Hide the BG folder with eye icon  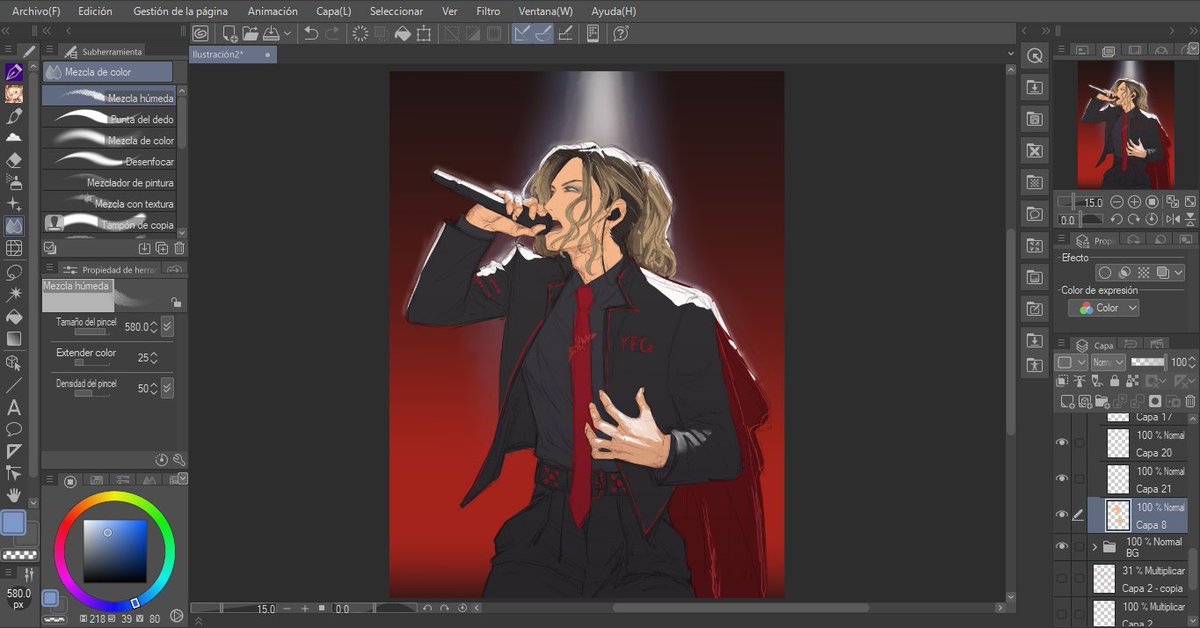click(x=1062, y=547)
